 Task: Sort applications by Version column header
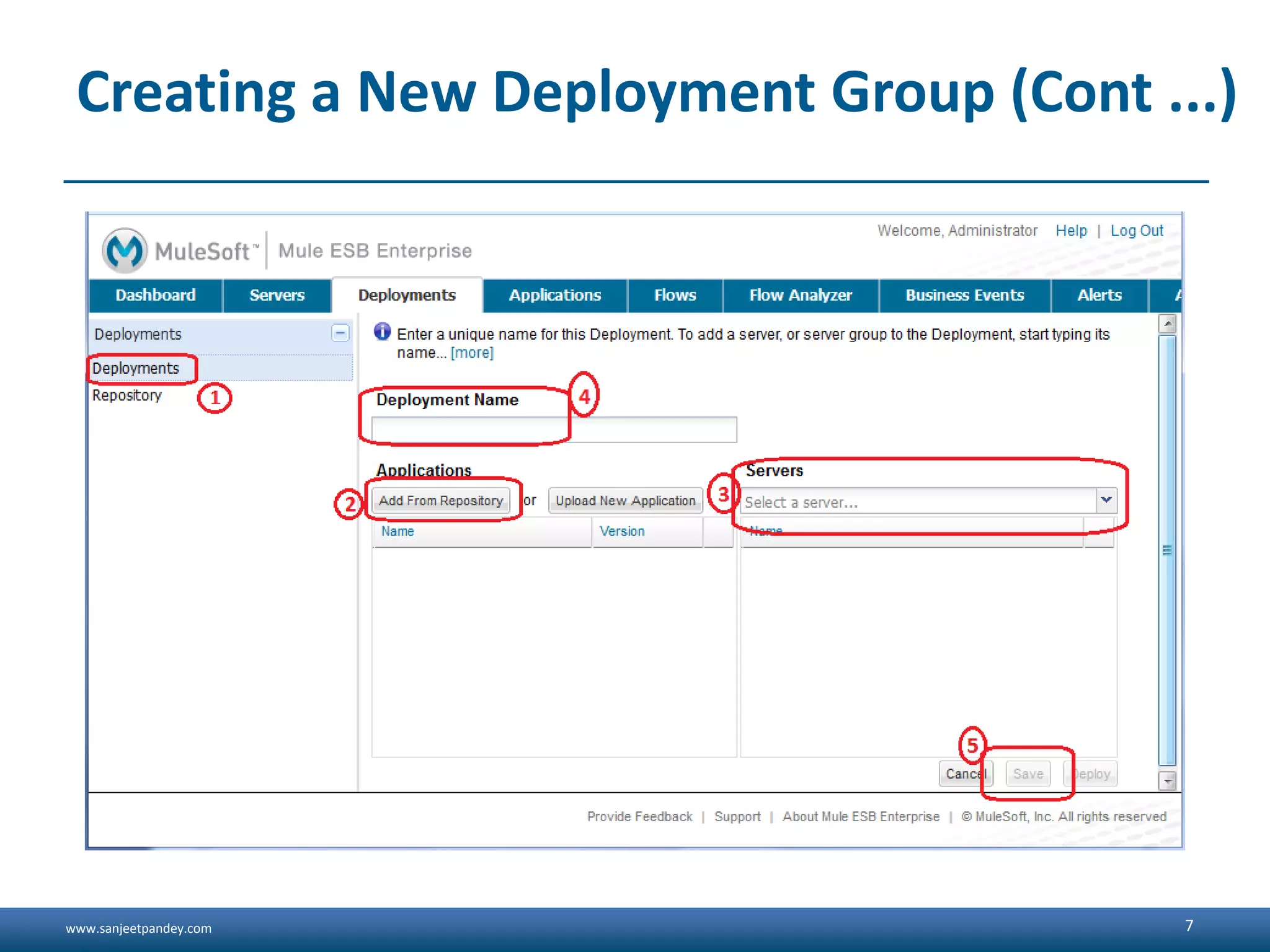click(x=647, y=532)
